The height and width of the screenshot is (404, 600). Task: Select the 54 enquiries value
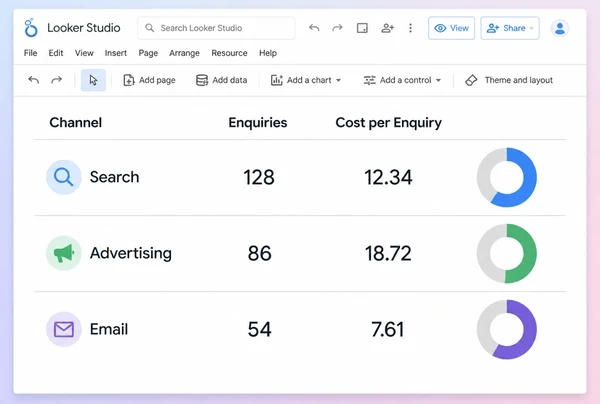tap(259, 329)
